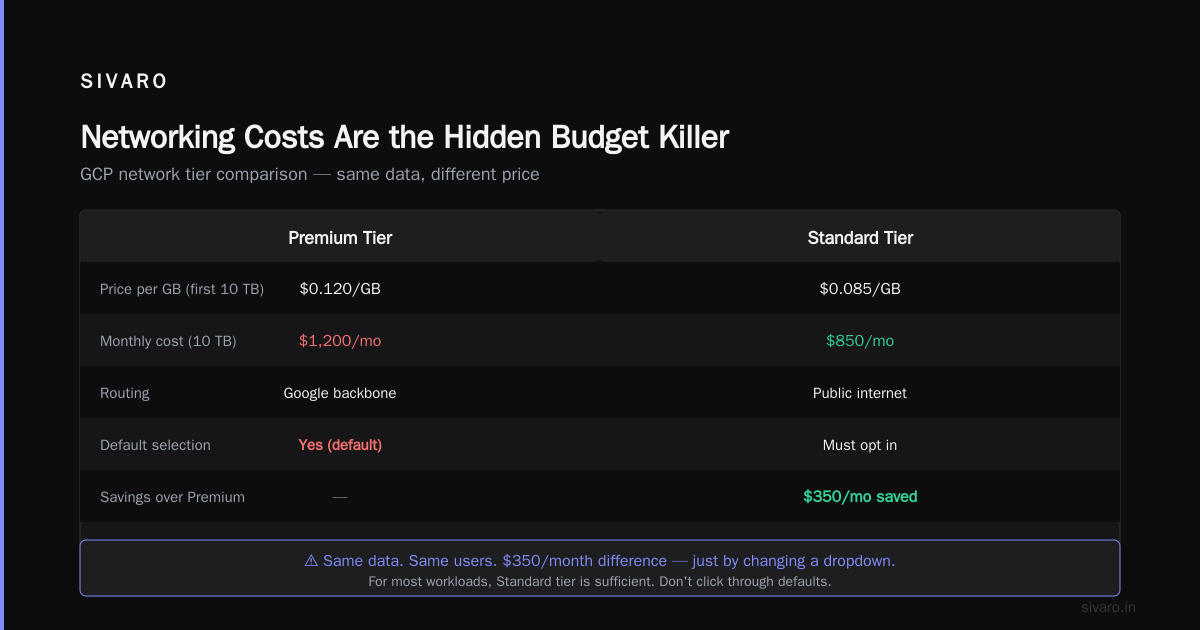
Task: Click the Must opt in cell
Action: 860,445
